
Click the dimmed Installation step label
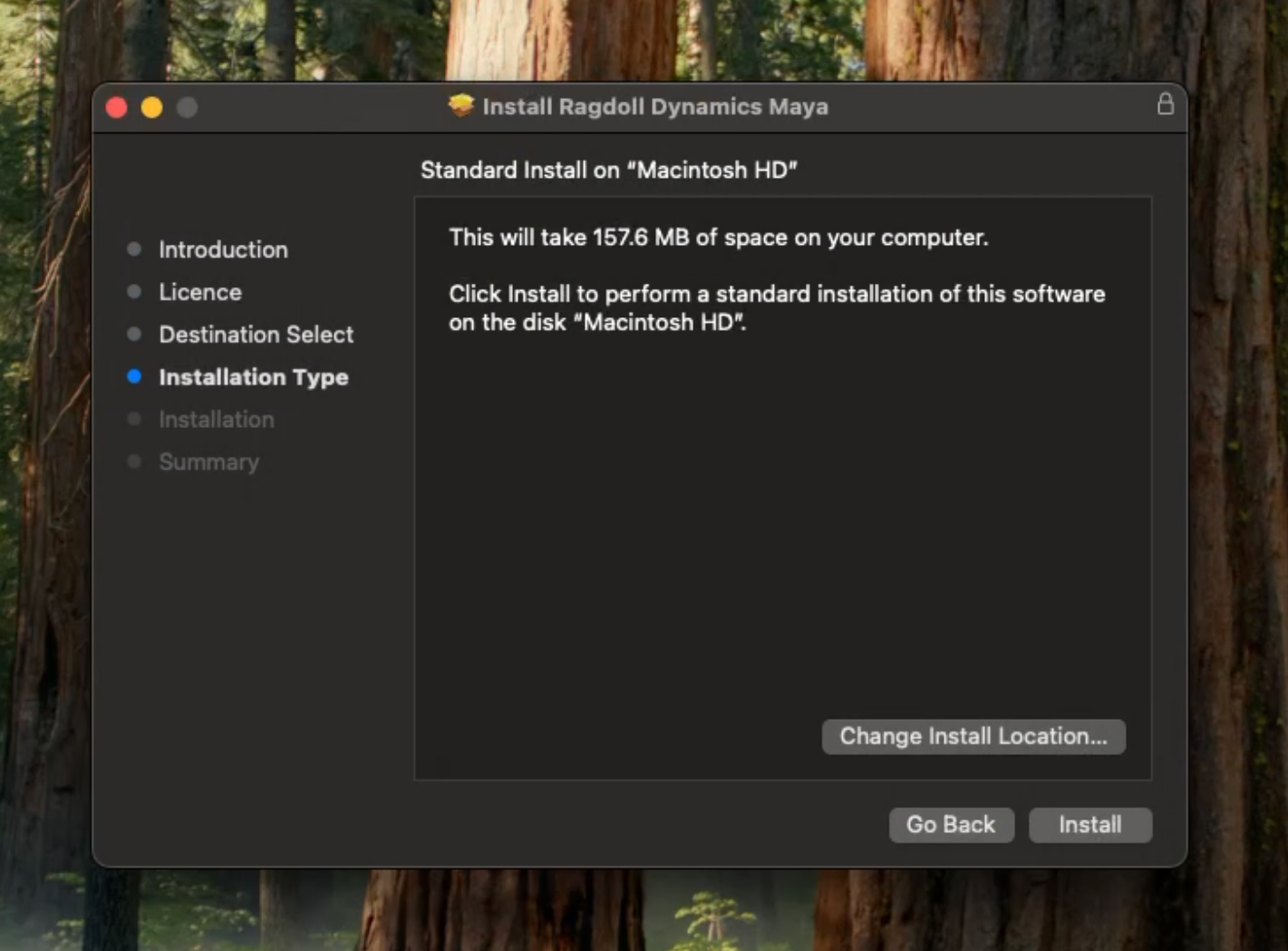(x=216, y=420)
